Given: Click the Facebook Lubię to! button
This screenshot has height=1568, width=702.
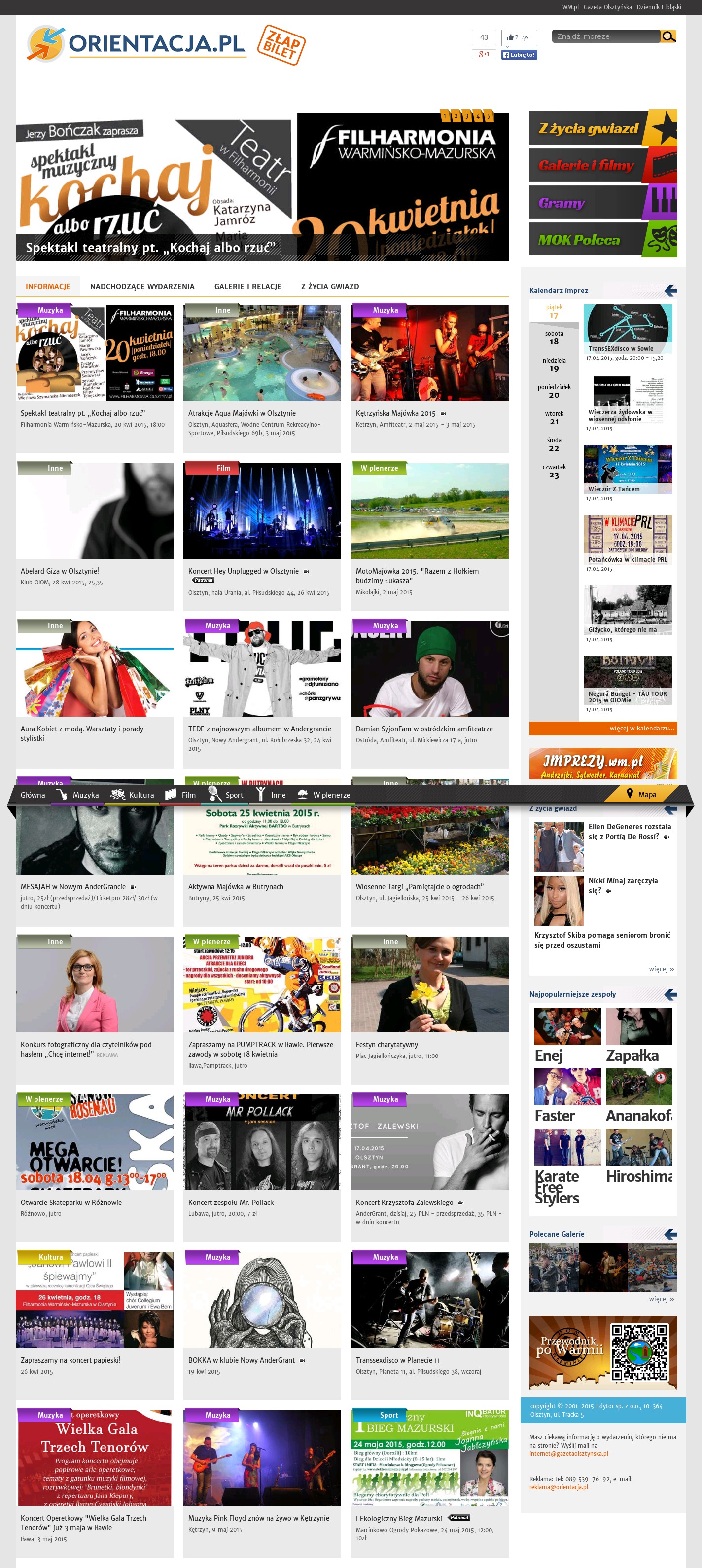Looking at the screenshot, I should coord(519,55).
